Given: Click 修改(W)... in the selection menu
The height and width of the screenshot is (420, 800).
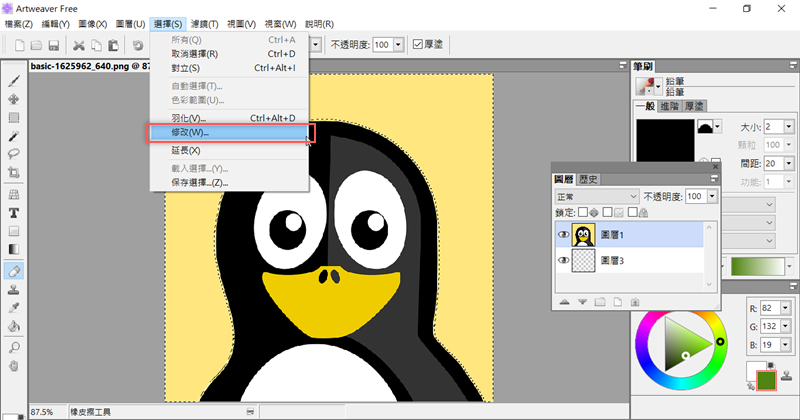Looking at the screenshot, I should pyautogui.click(x=230, y=132).
